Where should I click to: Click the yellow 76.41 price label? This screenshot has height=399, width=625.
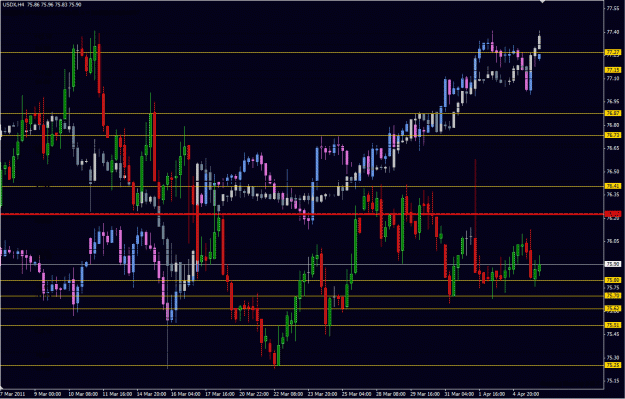click(613, 186)
